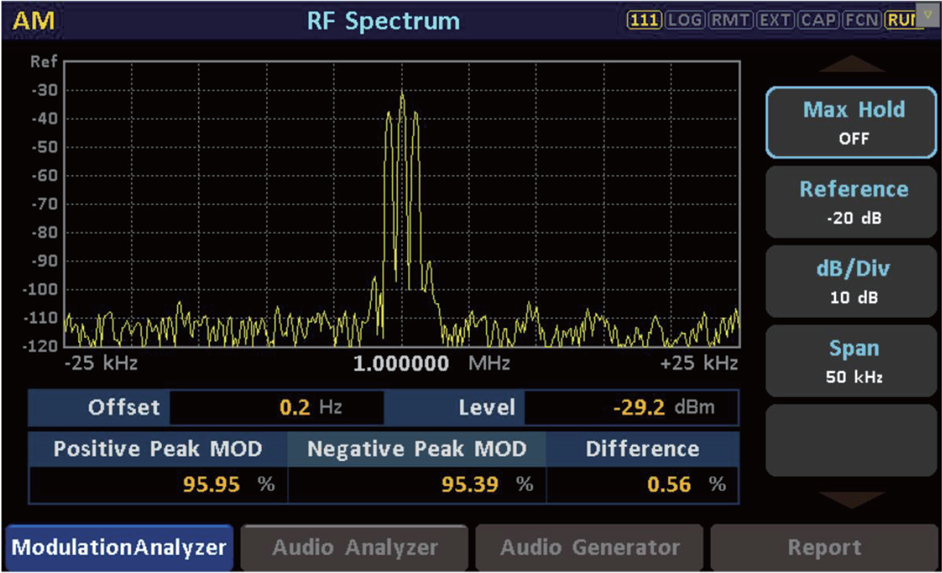
Task: Click the CAP status indicator
Action: click(818, 20)
